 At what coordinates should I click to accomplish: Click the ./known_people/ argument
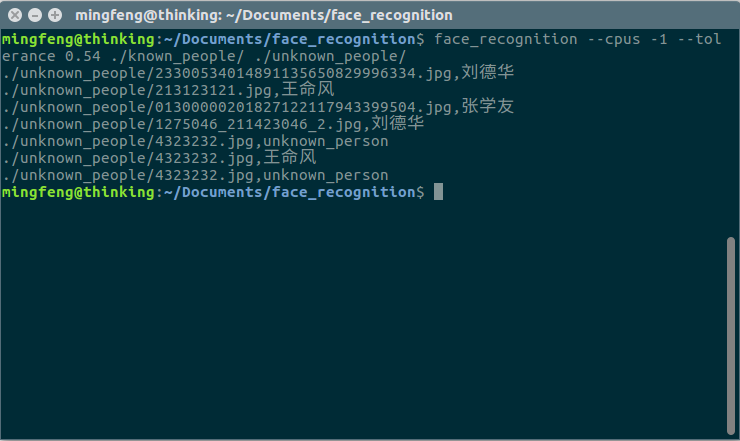(x=177, y=56)
